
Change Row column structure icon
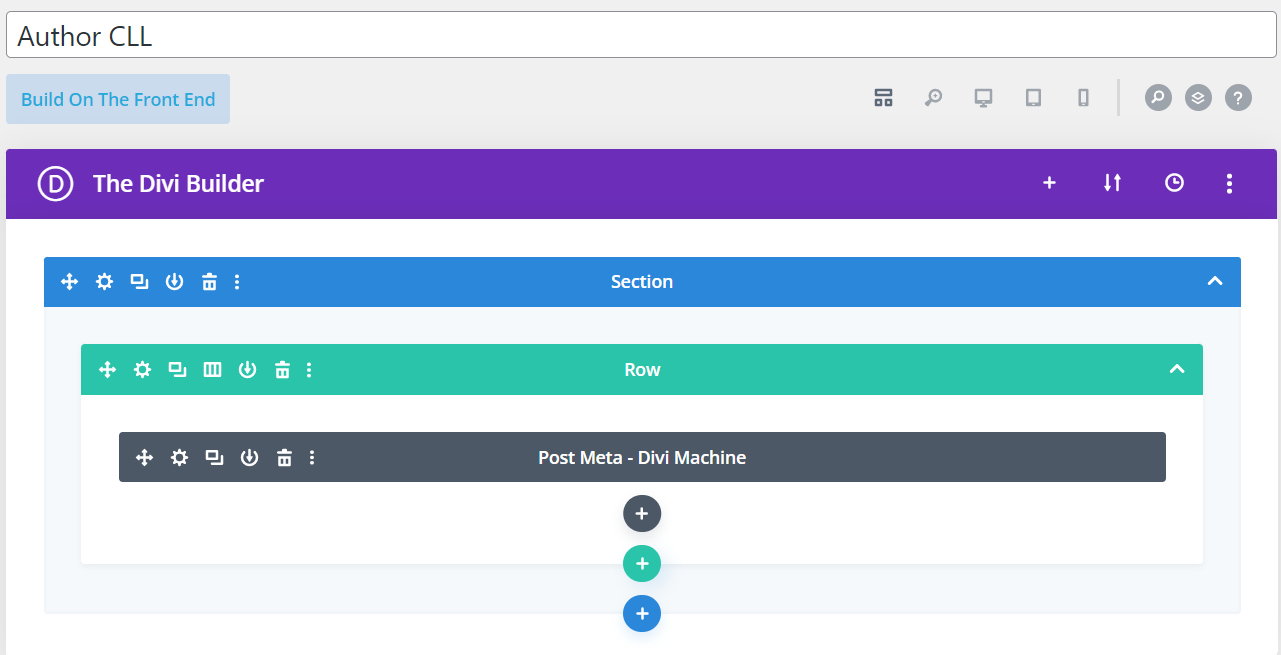pyautogui.click(x=212, y=370)
